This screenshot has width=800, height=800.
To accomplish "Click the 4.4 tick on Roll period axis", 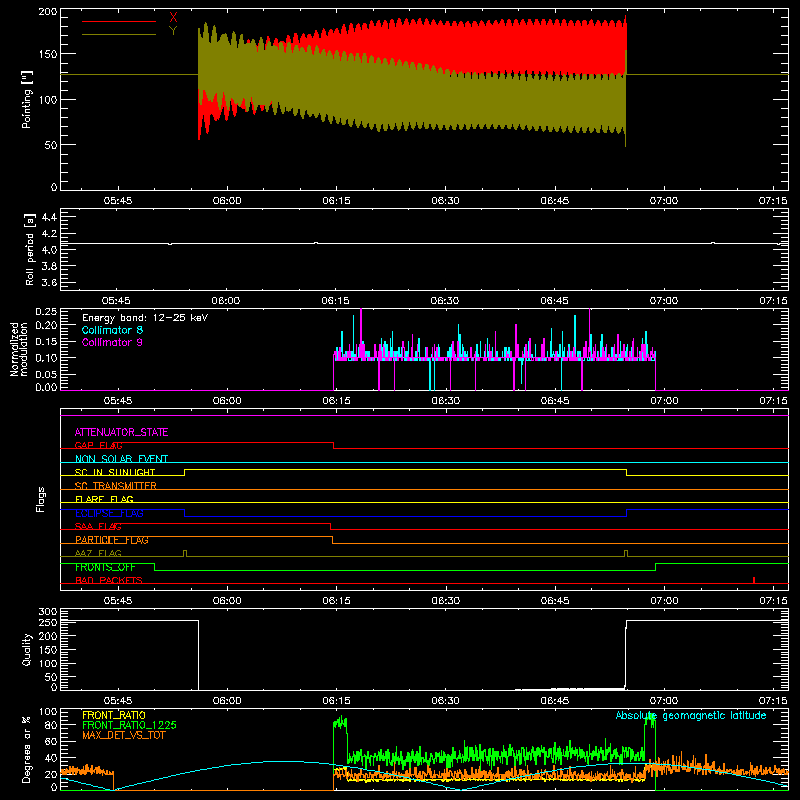I will pyautogui.click(x=49, y=217).
